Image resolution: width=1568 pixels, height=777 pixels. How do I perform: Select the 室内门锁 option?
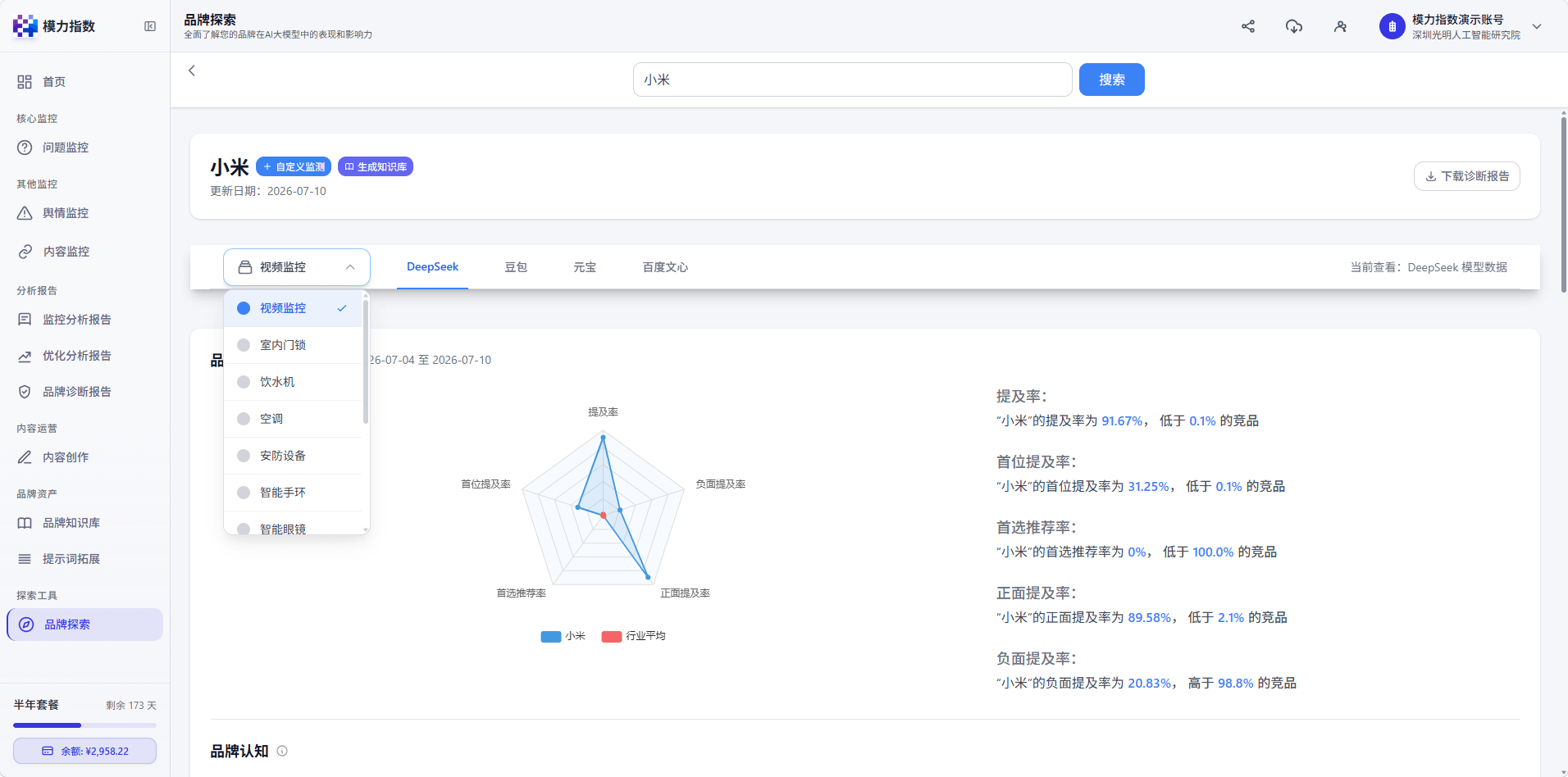pyautogui.click(x=293, y=345)
